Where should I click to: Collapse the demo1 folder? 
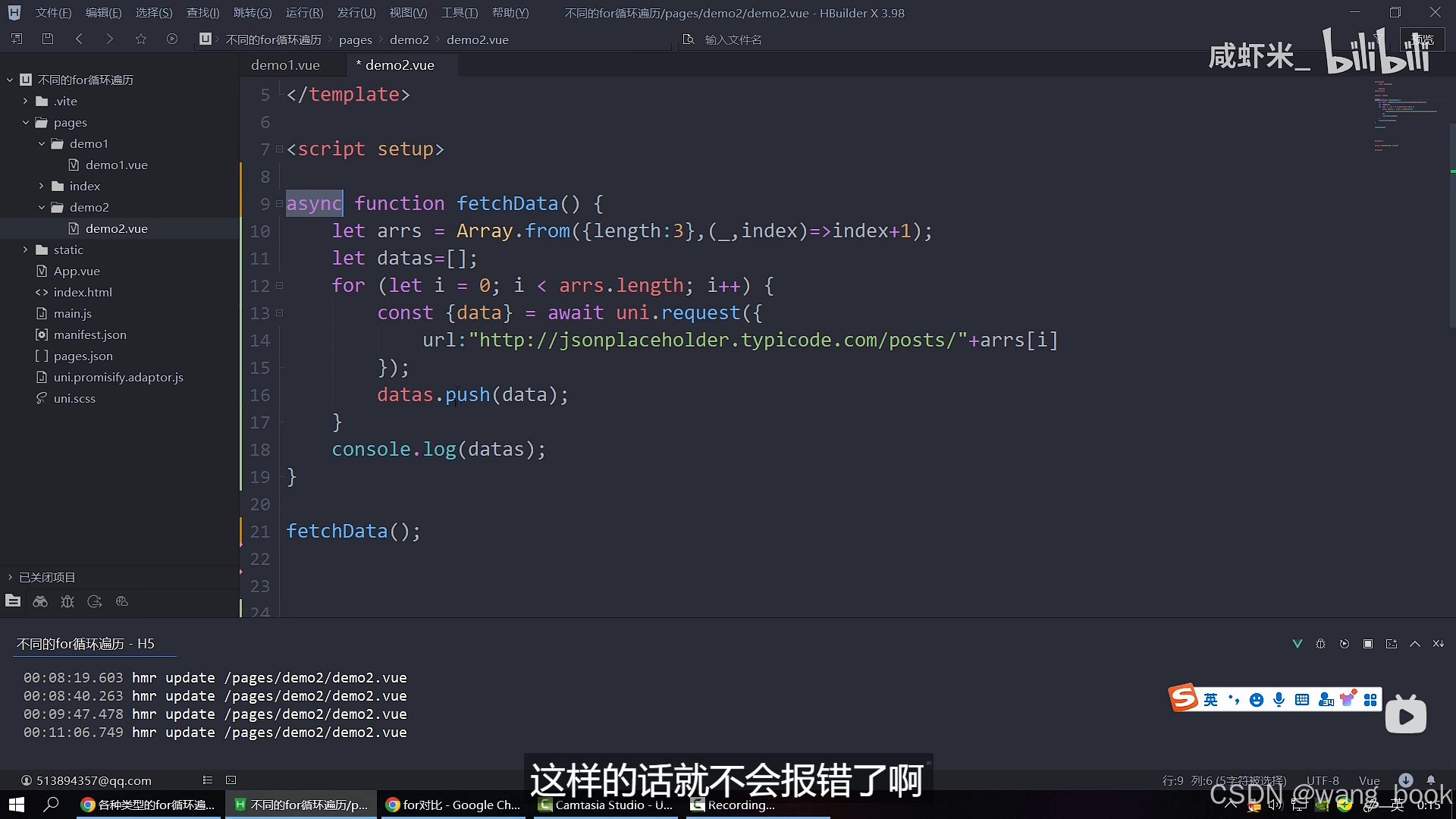[41, 143]
